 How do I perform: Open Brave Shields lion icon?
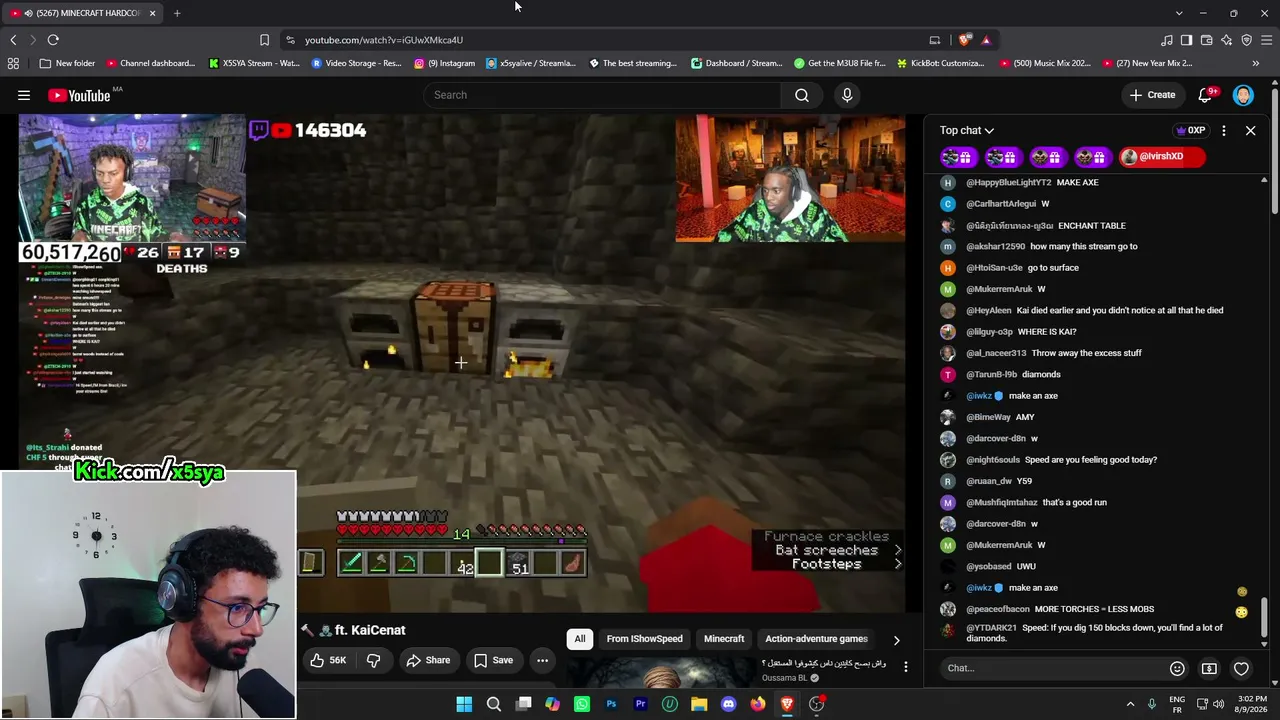964,40
